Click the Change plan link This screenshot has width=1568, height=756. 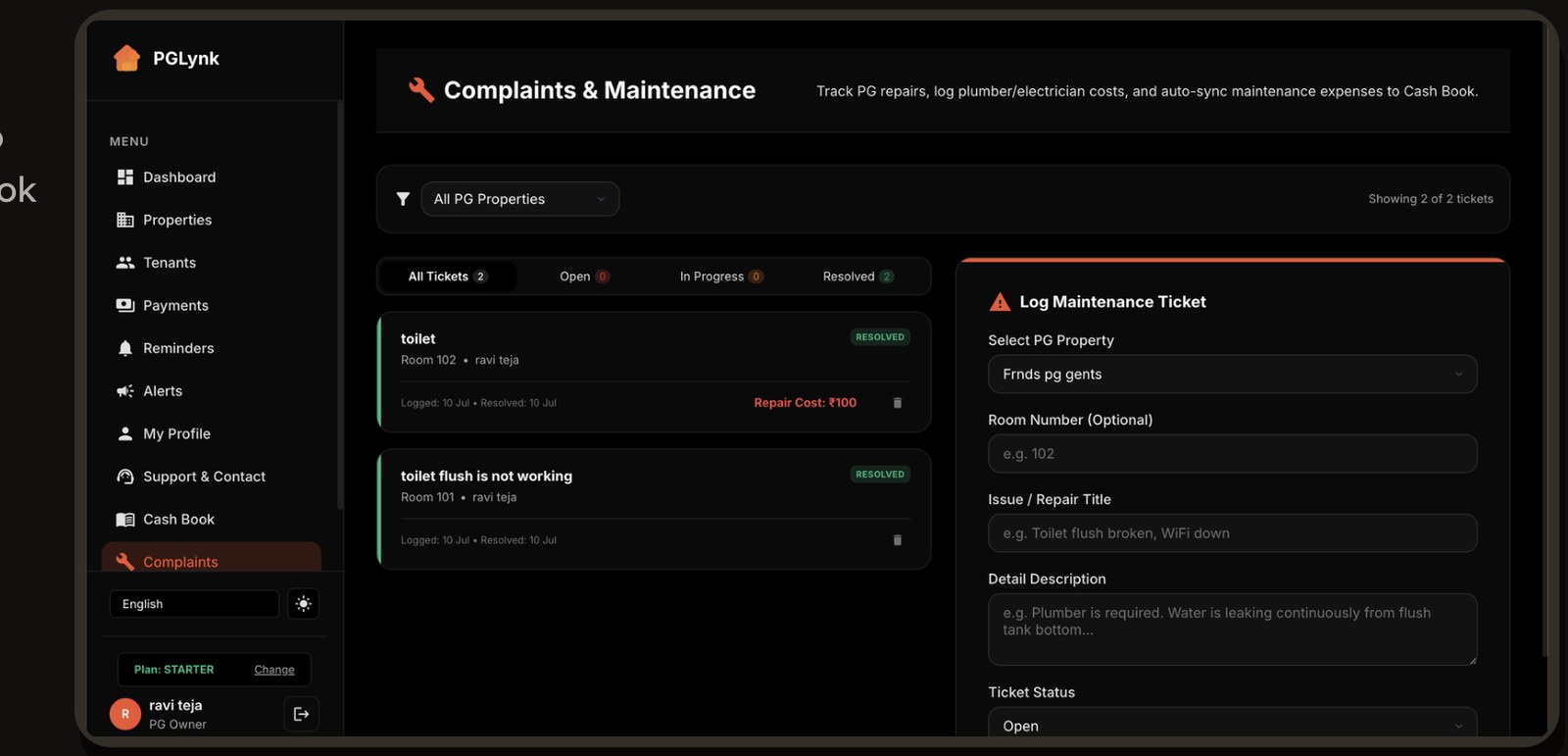(x=274, y=670)
